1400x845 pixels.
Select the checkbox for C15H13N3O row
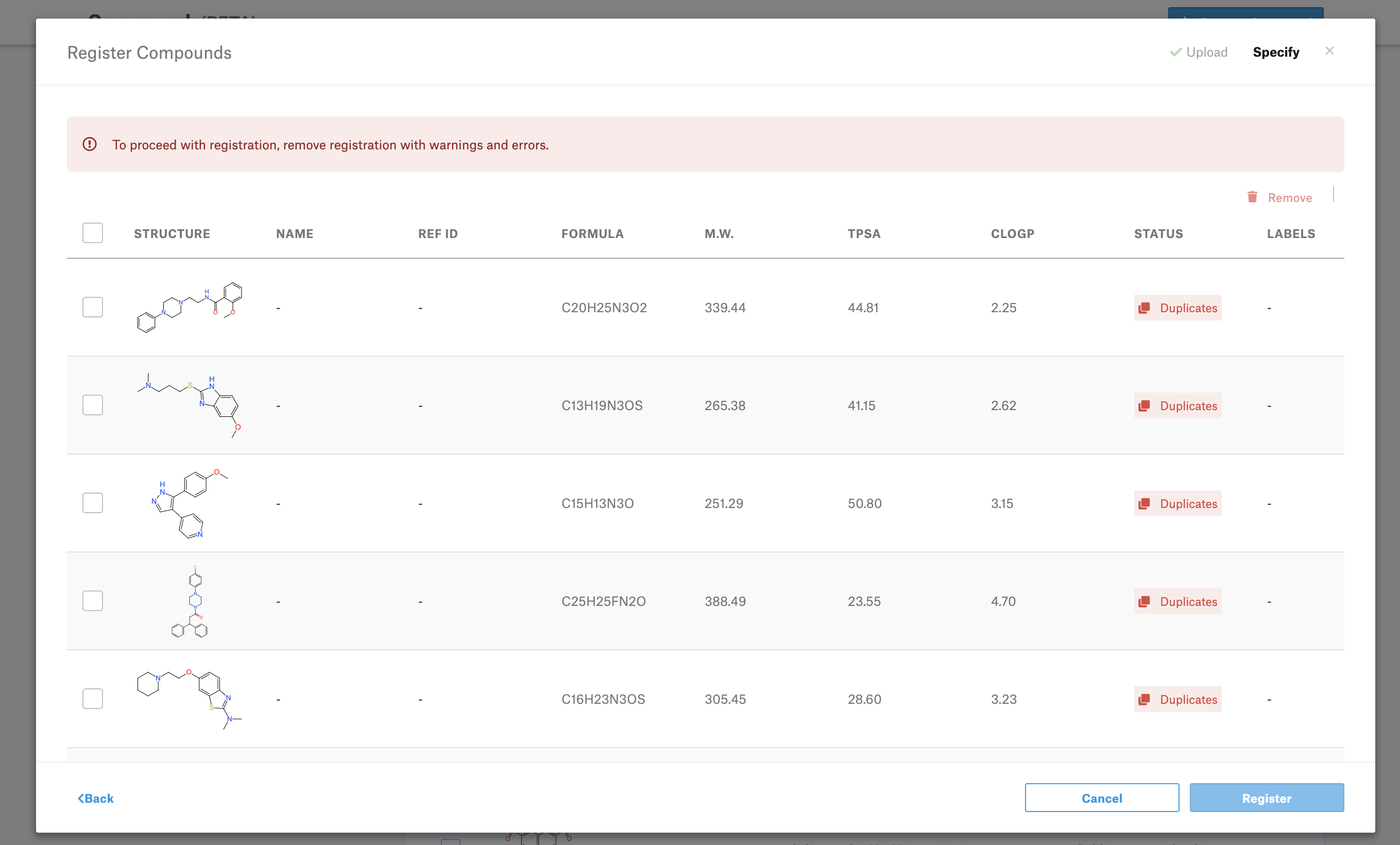click(93, 503)
